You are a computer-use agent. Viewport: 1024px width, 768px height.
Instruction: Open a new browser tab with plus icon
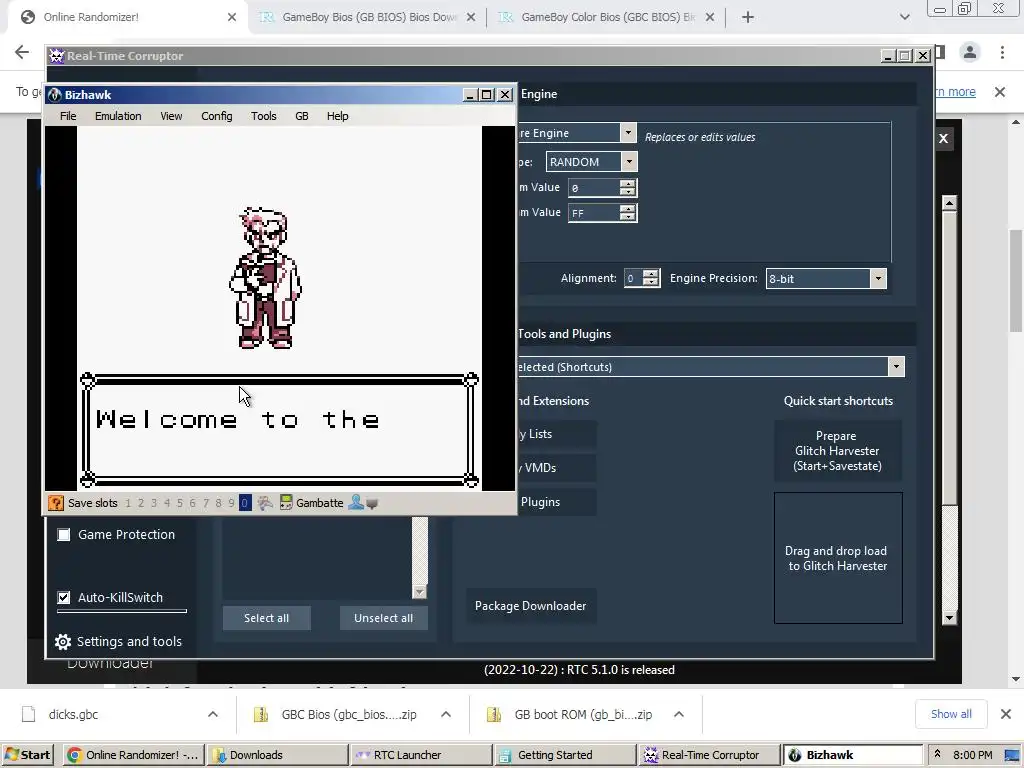(x=748, y=17)
